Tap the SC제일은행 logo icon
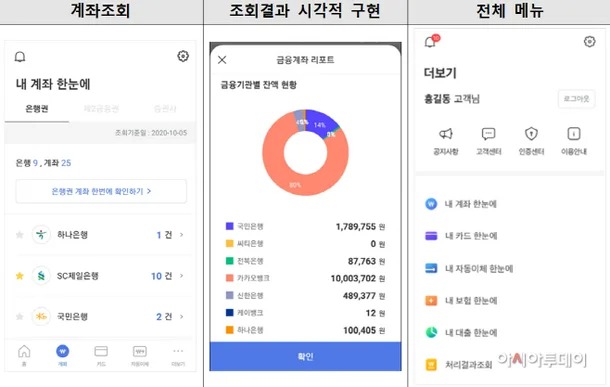Screen dimensions: 610x387 (x=41, y=276)
